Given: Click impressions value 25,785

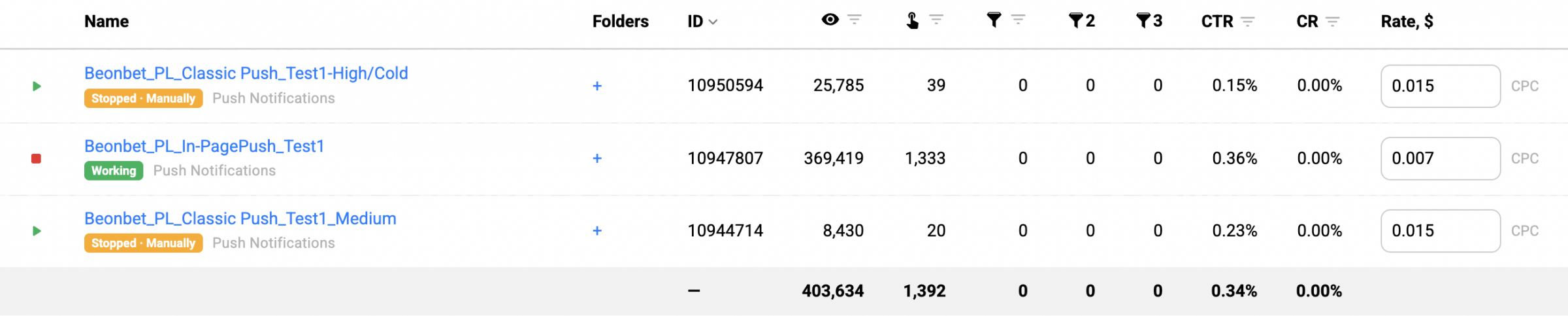Looking at the screenshot, I should pyautogui.click(x=838, y=86).
